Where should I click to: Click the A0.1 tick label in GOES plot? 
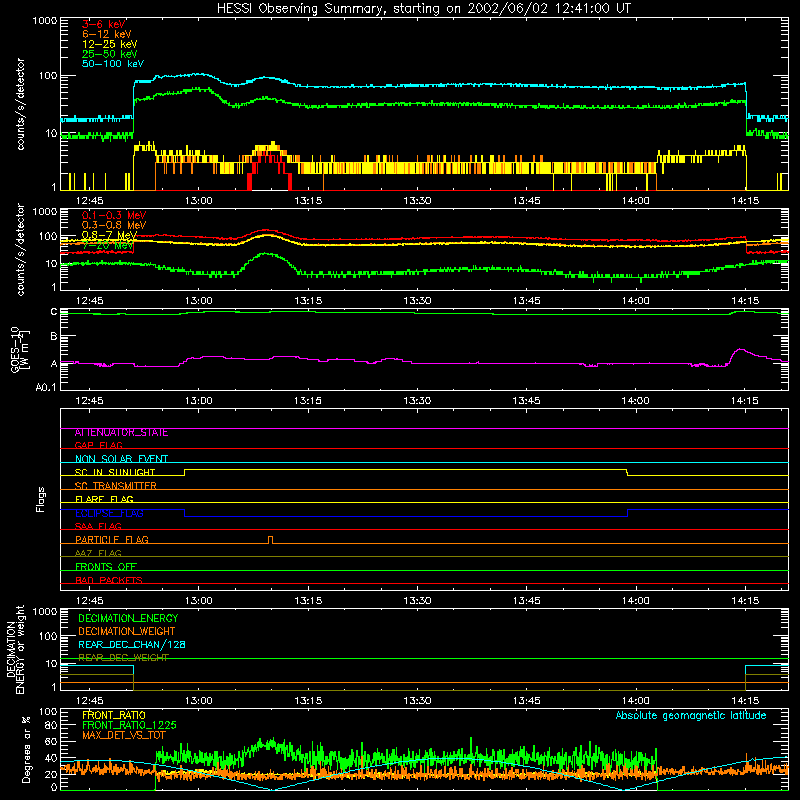tap(46, 388)
